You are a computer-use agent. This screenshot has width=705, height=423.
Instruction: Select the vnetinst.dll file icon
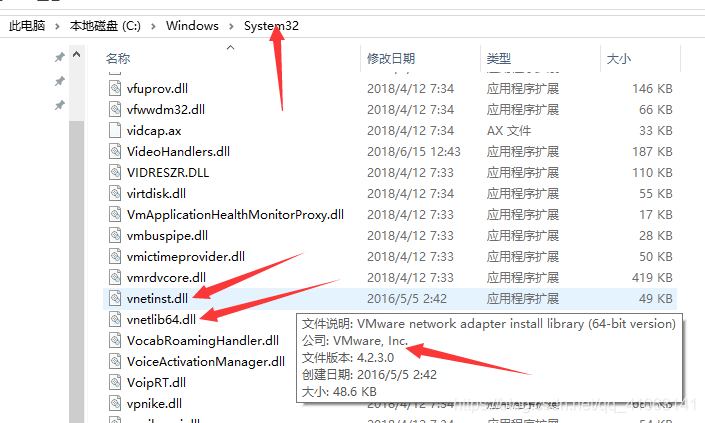[x=115, y=298]
